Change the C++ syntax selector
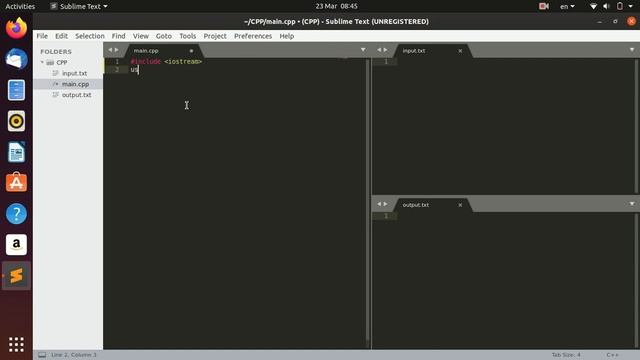This screenshot has width=640, height=360. coord(612,355)
